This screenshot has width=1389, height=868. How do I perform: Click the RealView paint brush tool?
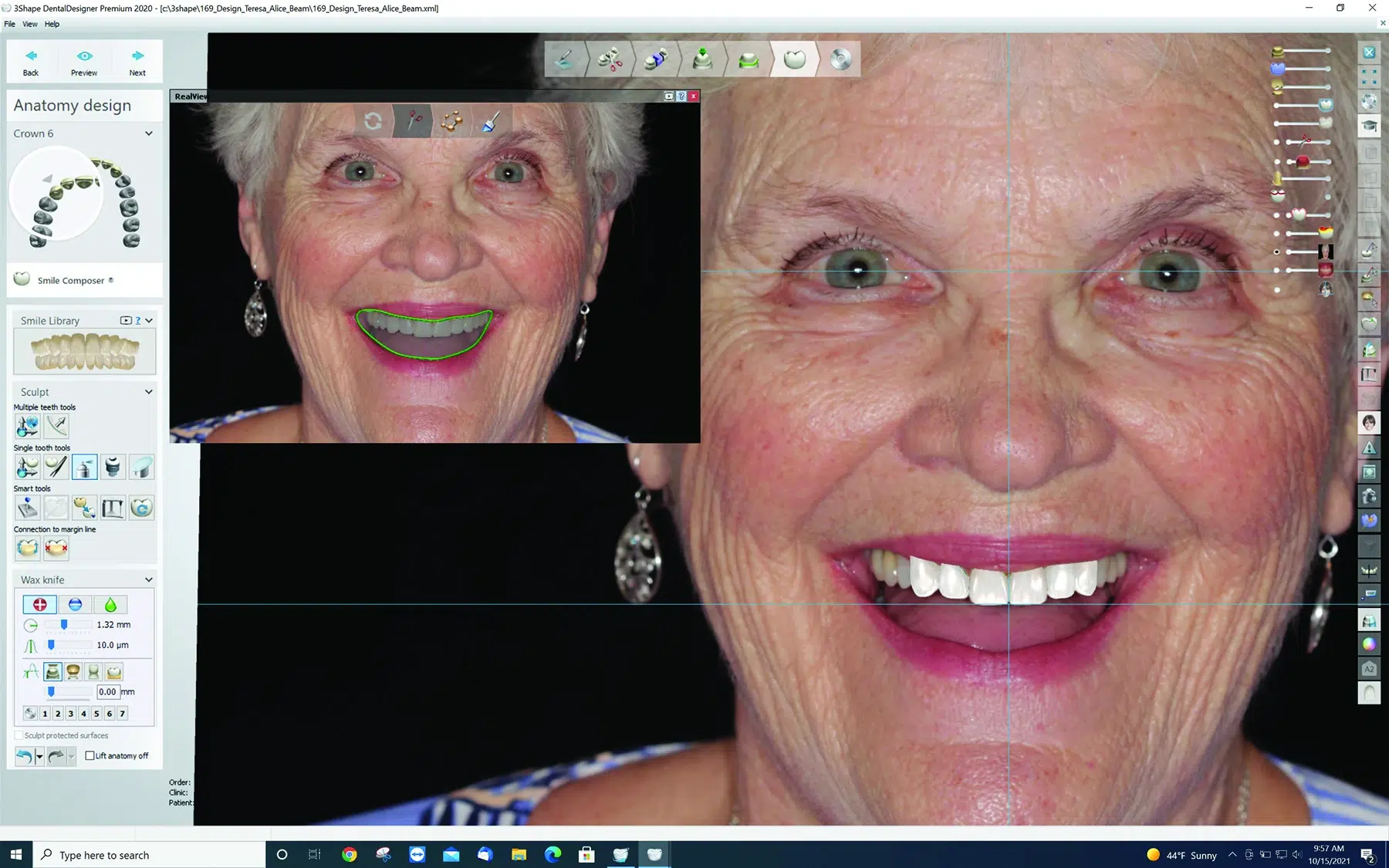491,121
